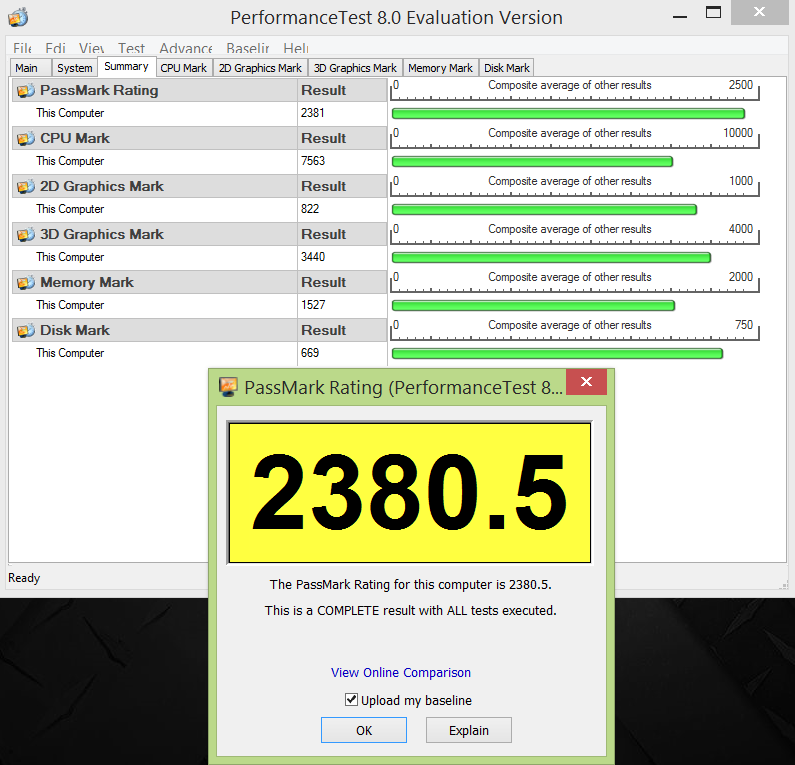Open the Advanced menu
The width and height of the screenshot is (795, 765).
[186, 48]
